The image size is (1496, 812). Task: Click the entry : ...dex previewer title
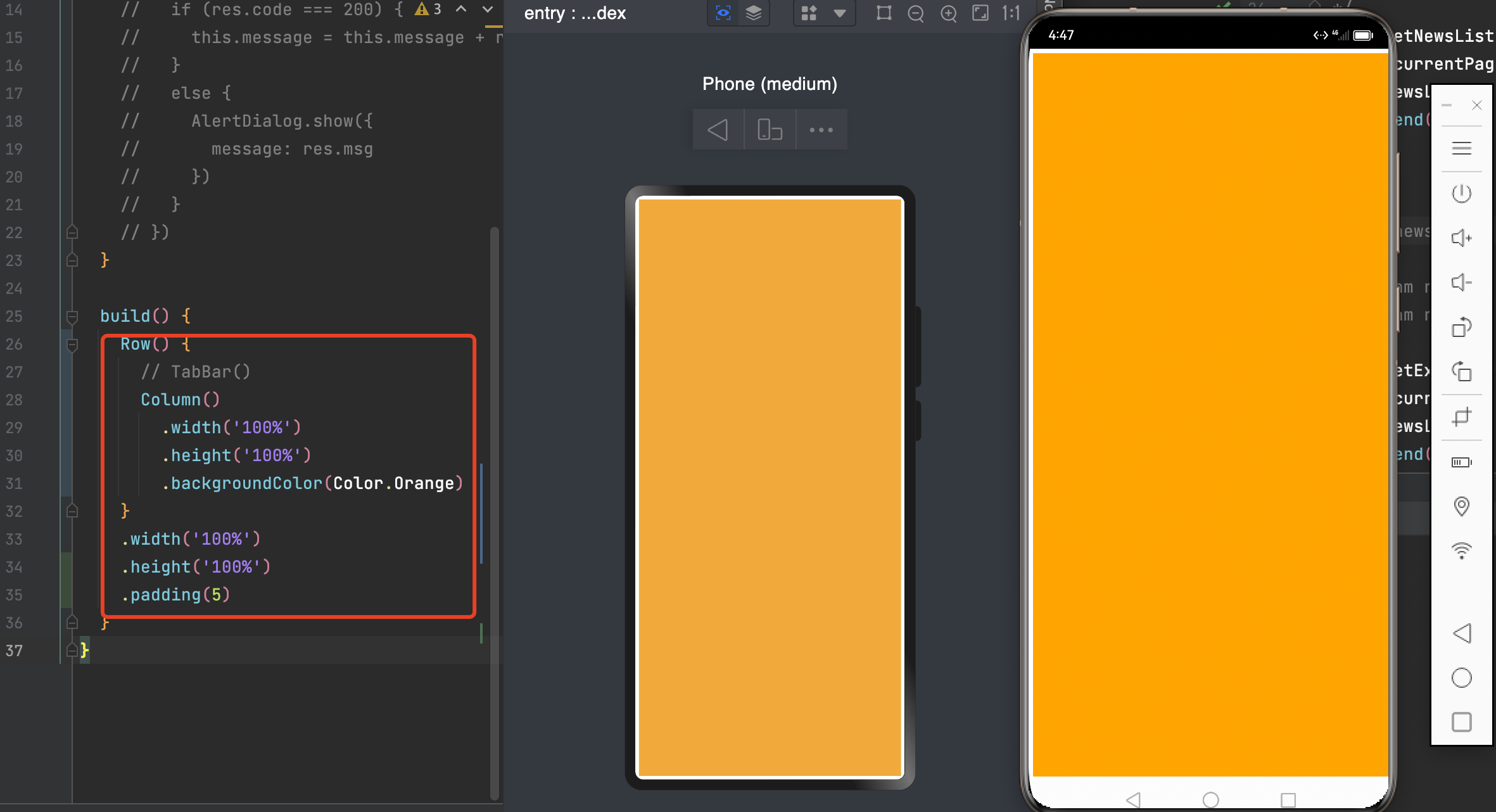pyautogui.click(x=575, y=13)
